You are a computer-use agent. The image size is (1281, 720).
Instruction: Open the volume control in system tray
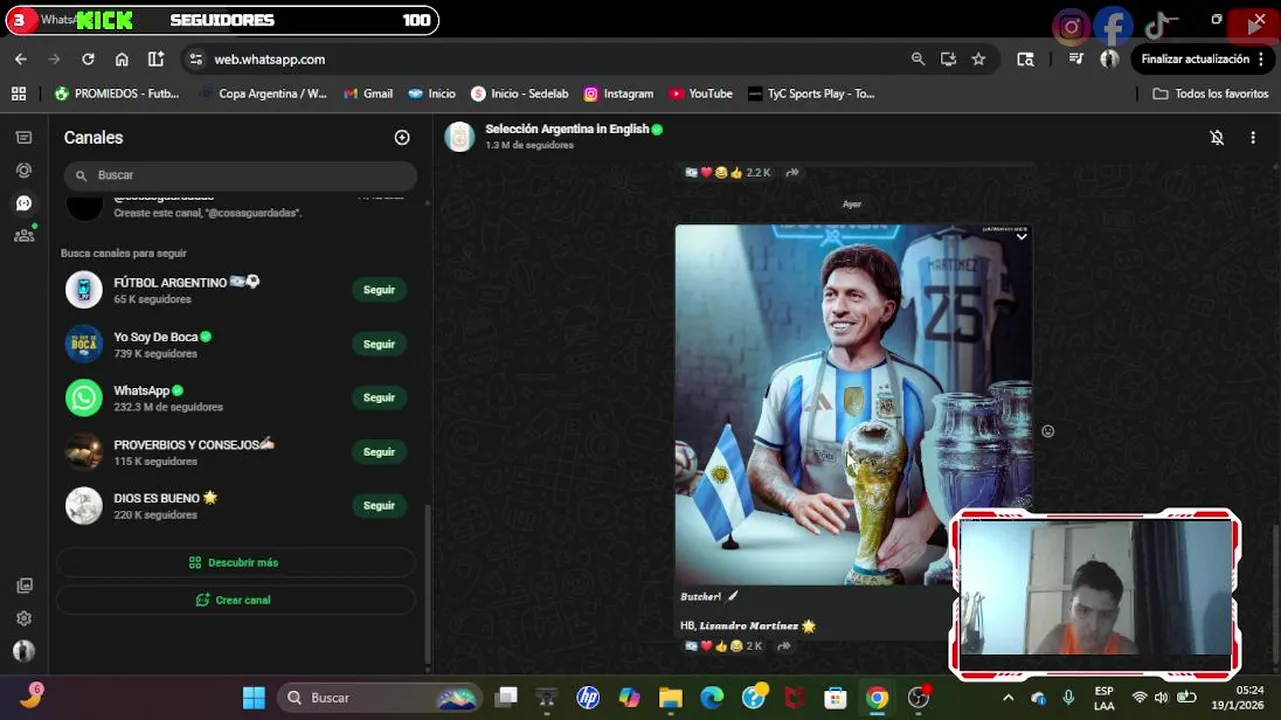tap(1161, 697)
